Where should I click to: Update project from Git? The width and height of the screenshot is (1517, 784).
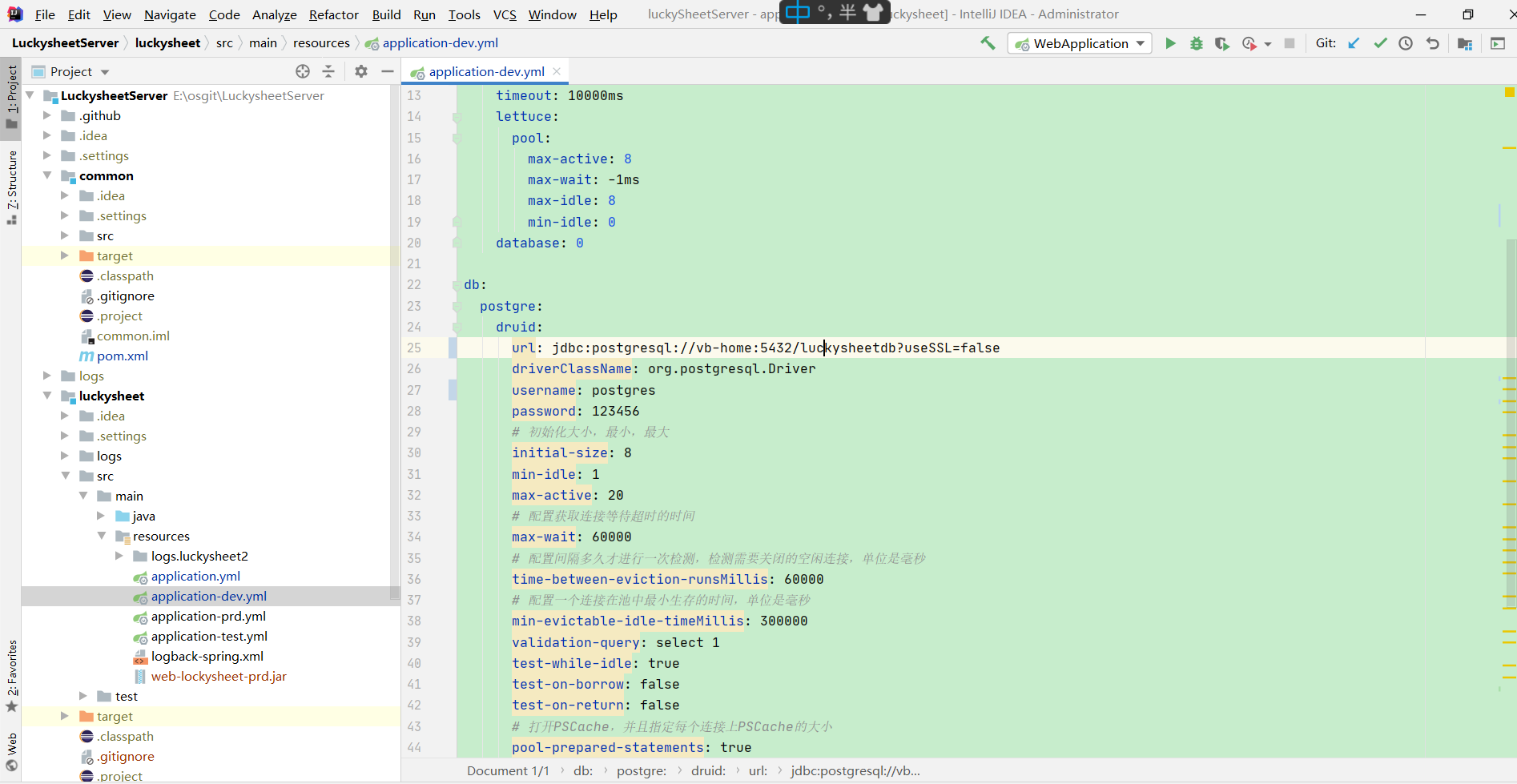click(x=1354, y=43)
